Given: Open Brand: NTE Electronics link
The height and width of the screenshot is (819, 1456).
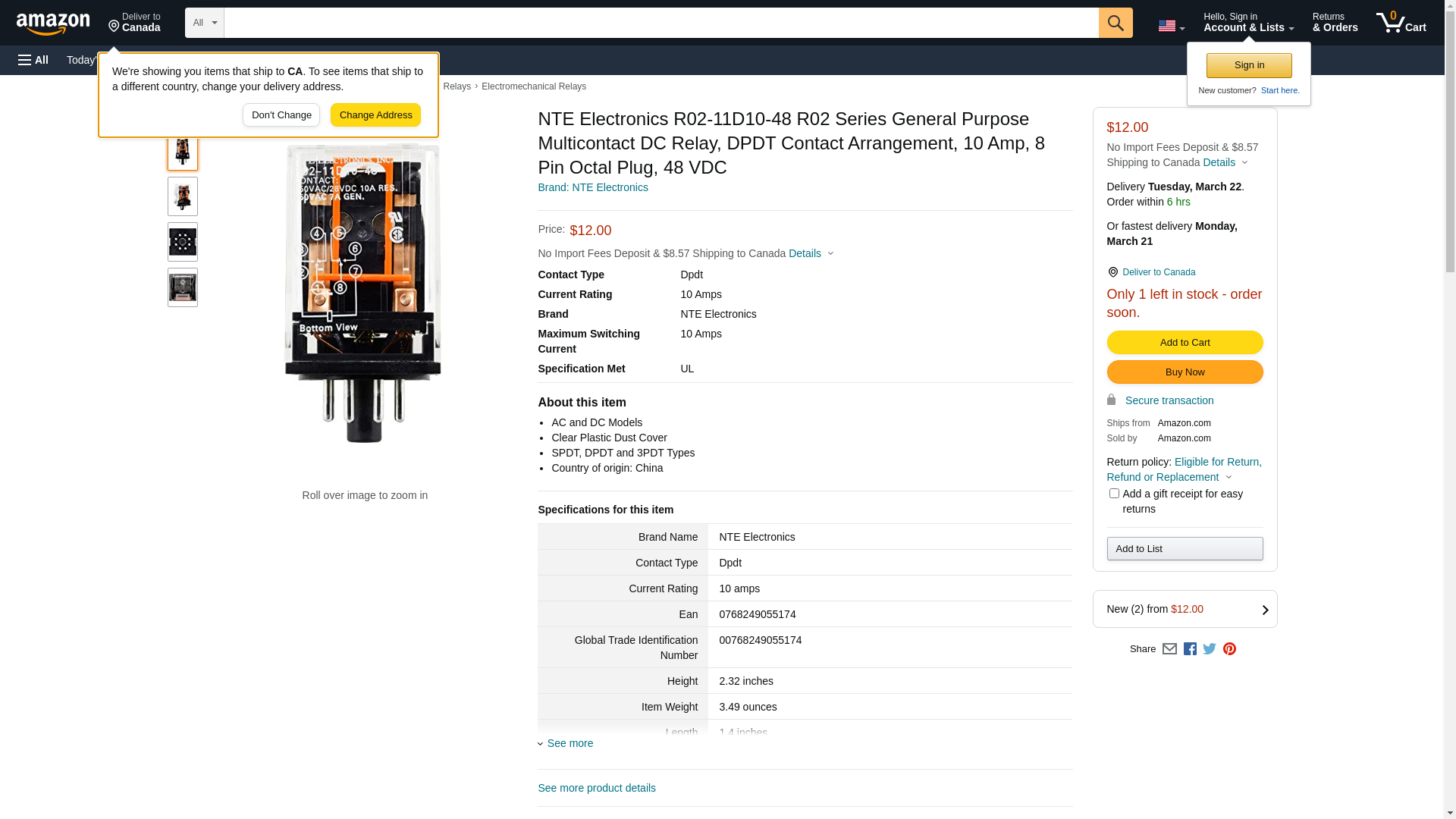Looking at the screenshot, I should (593, 187).
